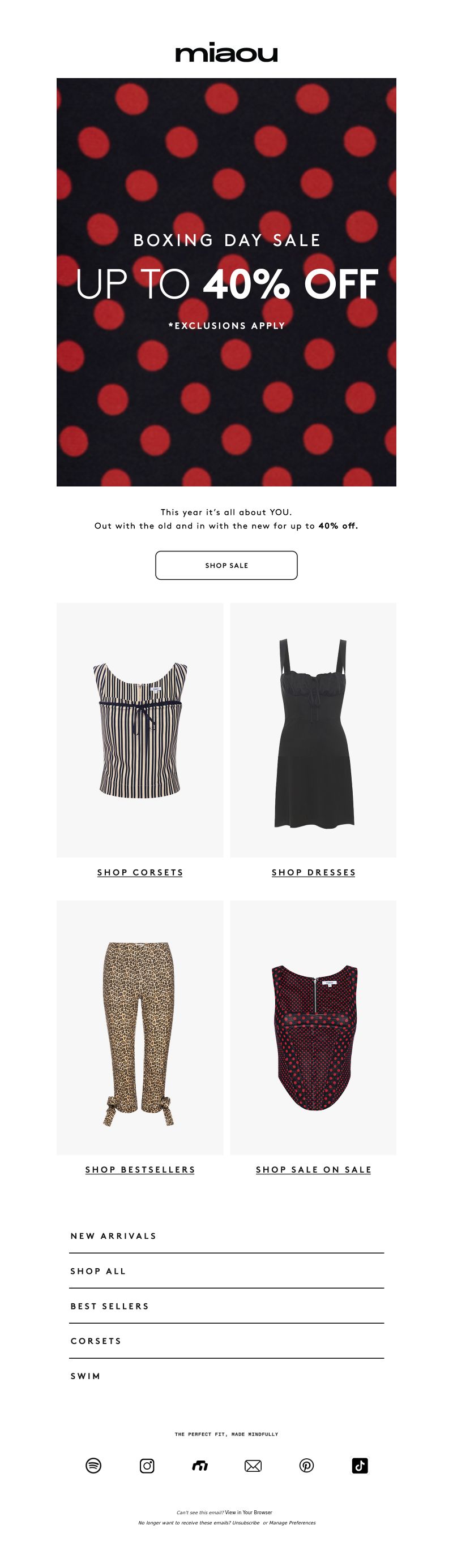Click the SHOP SALE button

[x=226, y=565]
